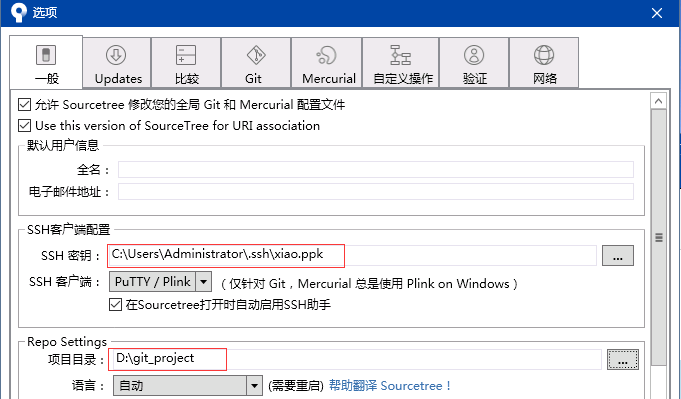Open the 网络 network globe tab
Screen dimensions: 681x399
pos(544,63)
